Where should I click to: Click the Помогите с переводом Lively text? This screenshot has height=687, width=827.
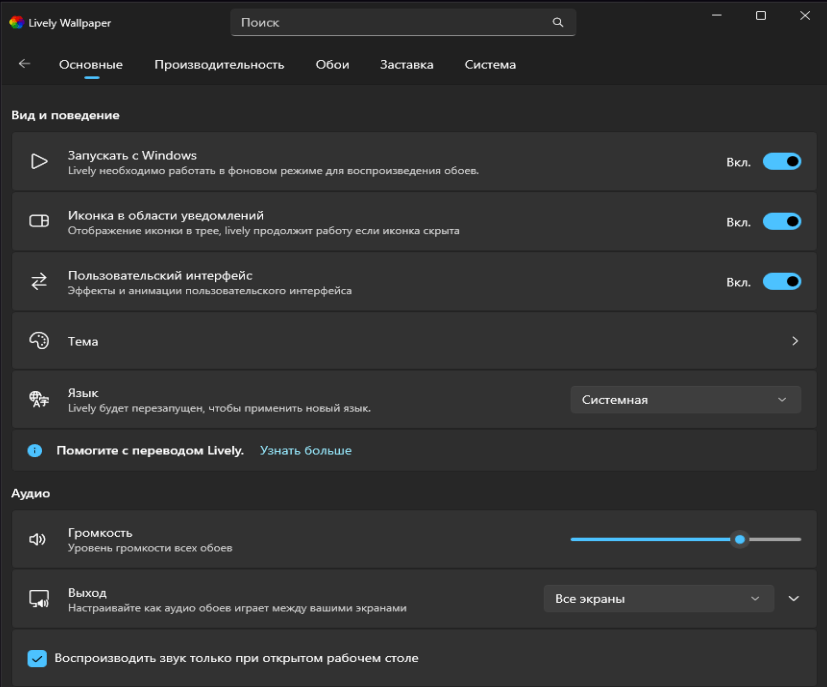pos(150,450)
